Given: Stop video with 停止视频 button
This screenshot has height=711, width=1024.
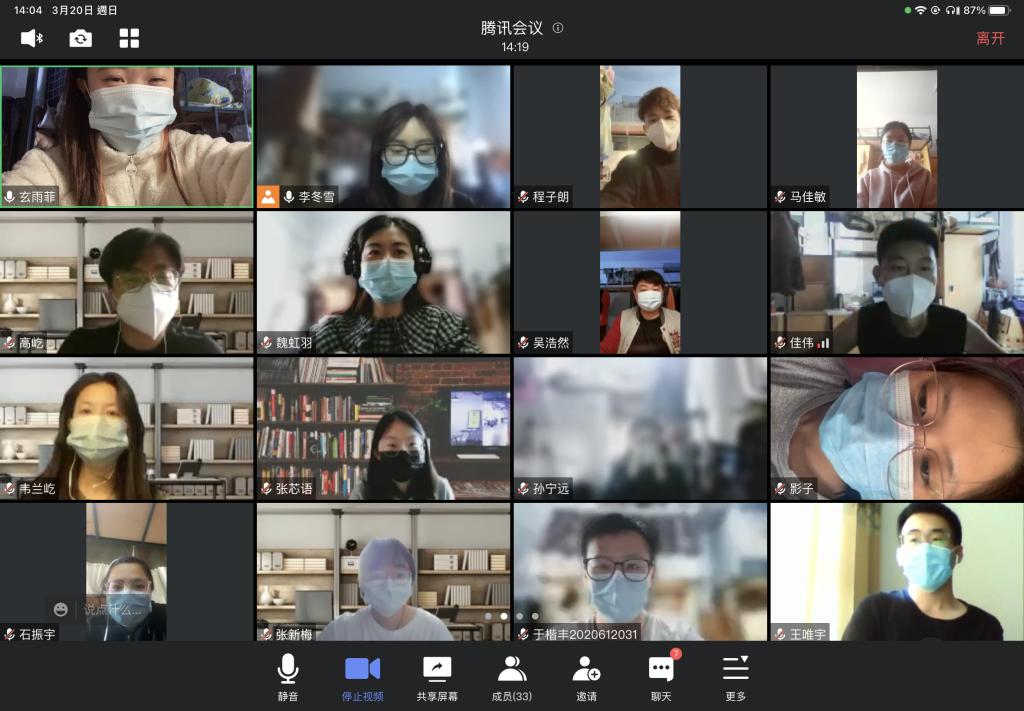Looking at the screenshot, I should [362, 677].
